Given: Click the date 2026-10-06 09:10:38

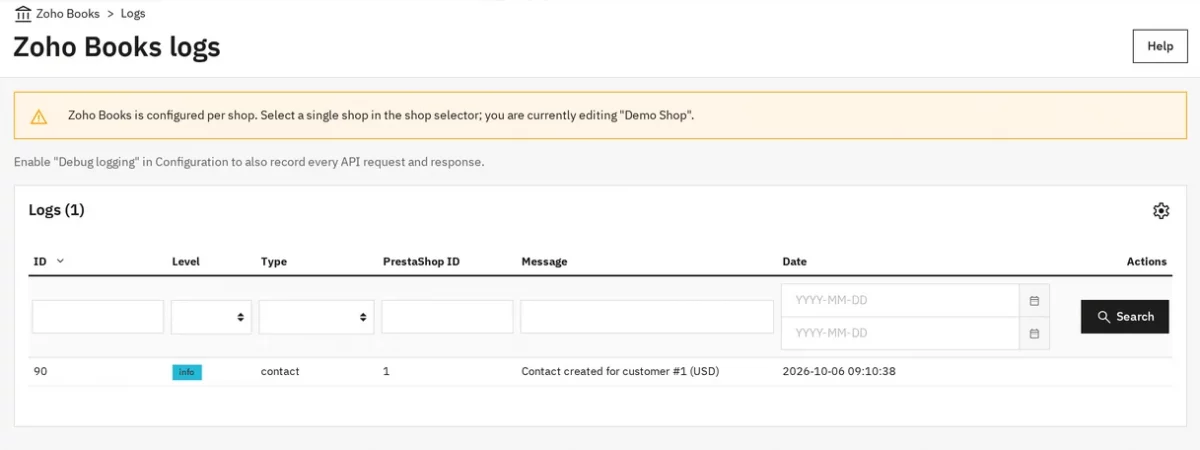Looking at the screenshot, I should point(839,371).
